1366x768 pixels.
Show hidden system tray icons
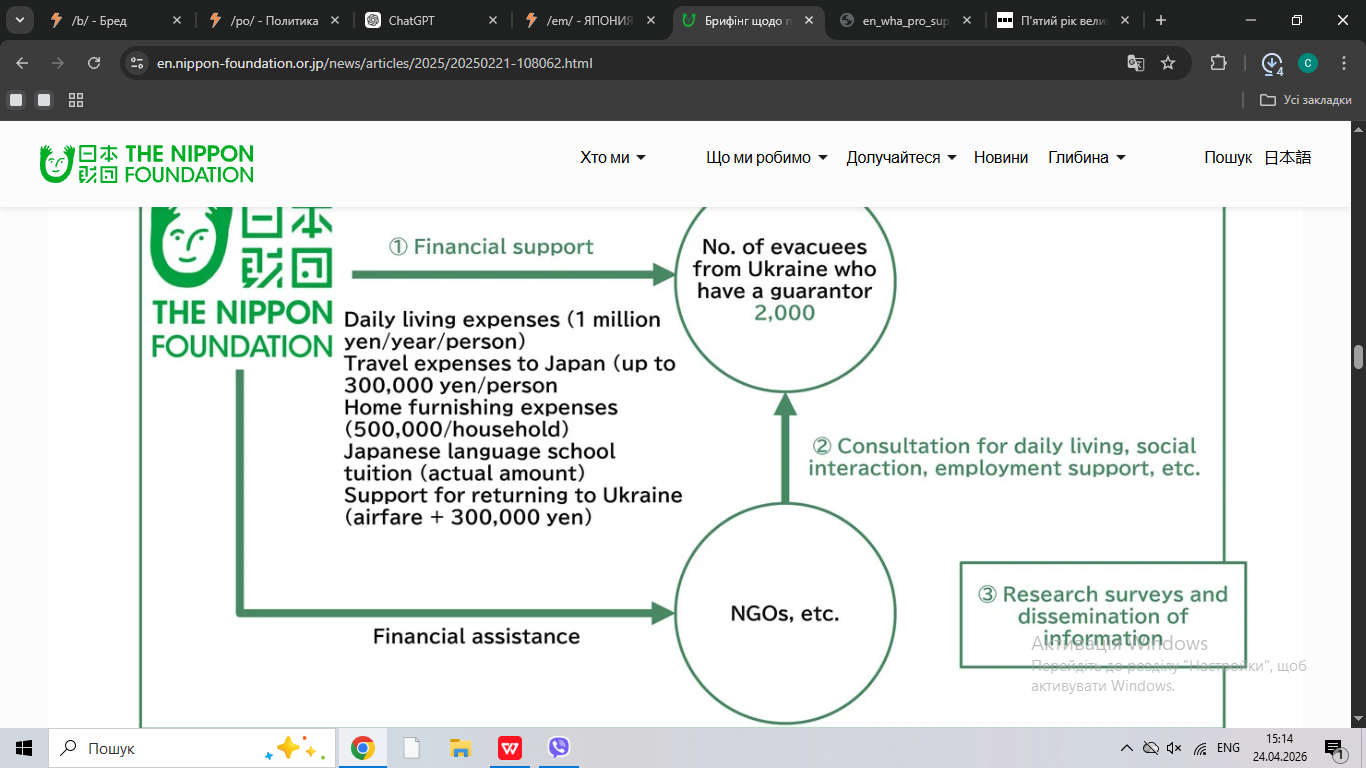(x=1127, y=748)
